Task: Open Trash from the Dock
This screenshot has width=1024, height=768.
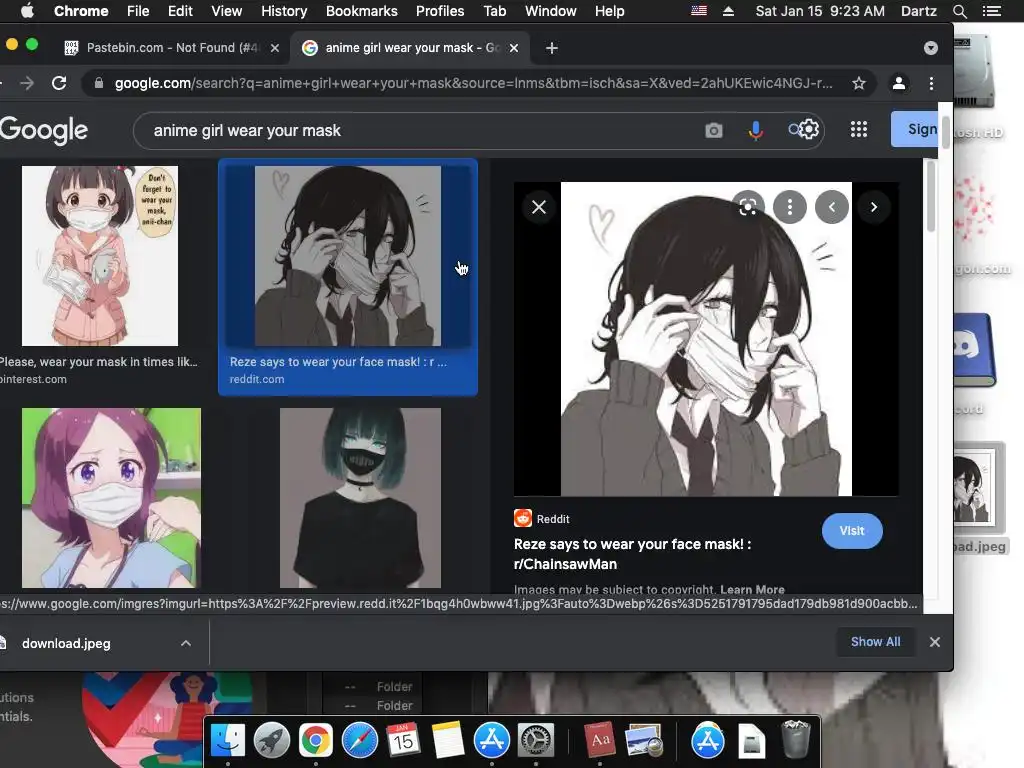Action: 795,739
